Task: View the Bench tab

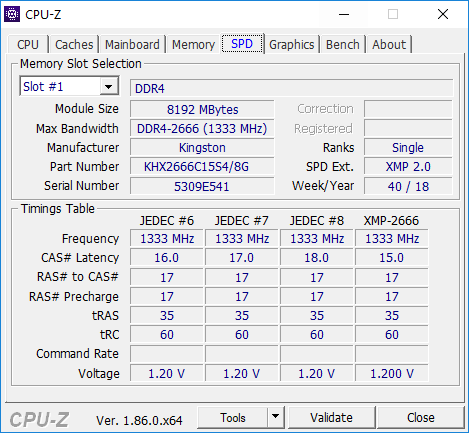Action: (343, 44)
